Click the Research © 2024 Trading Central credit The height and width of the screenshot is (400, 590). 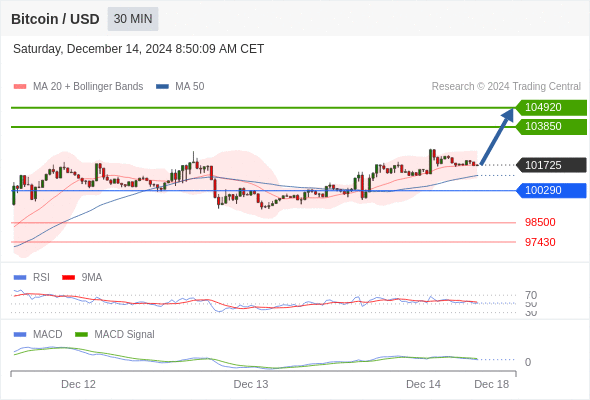pos(506,87)
